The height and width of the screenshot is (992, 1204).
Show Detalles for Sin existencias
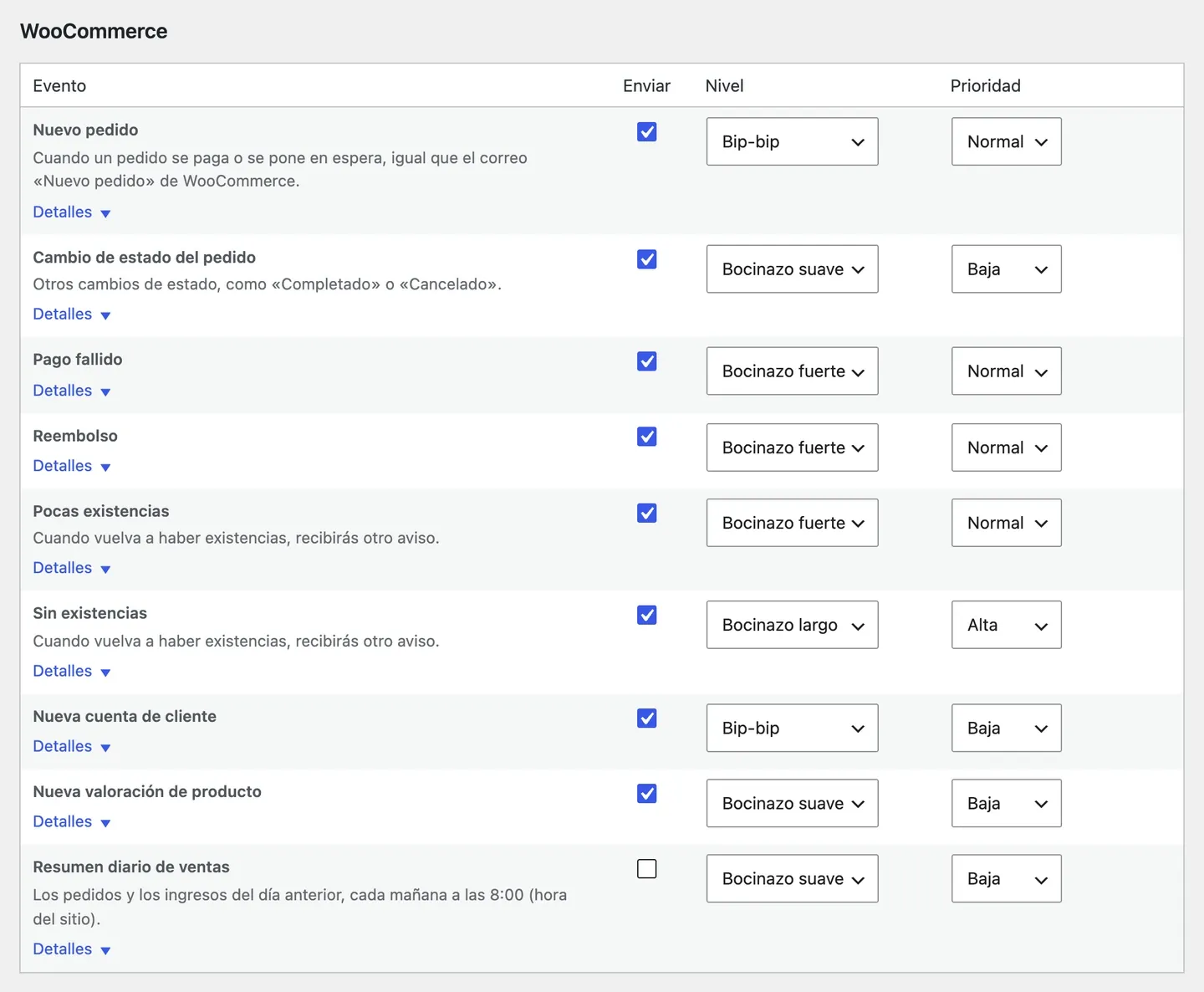[72, 672]
